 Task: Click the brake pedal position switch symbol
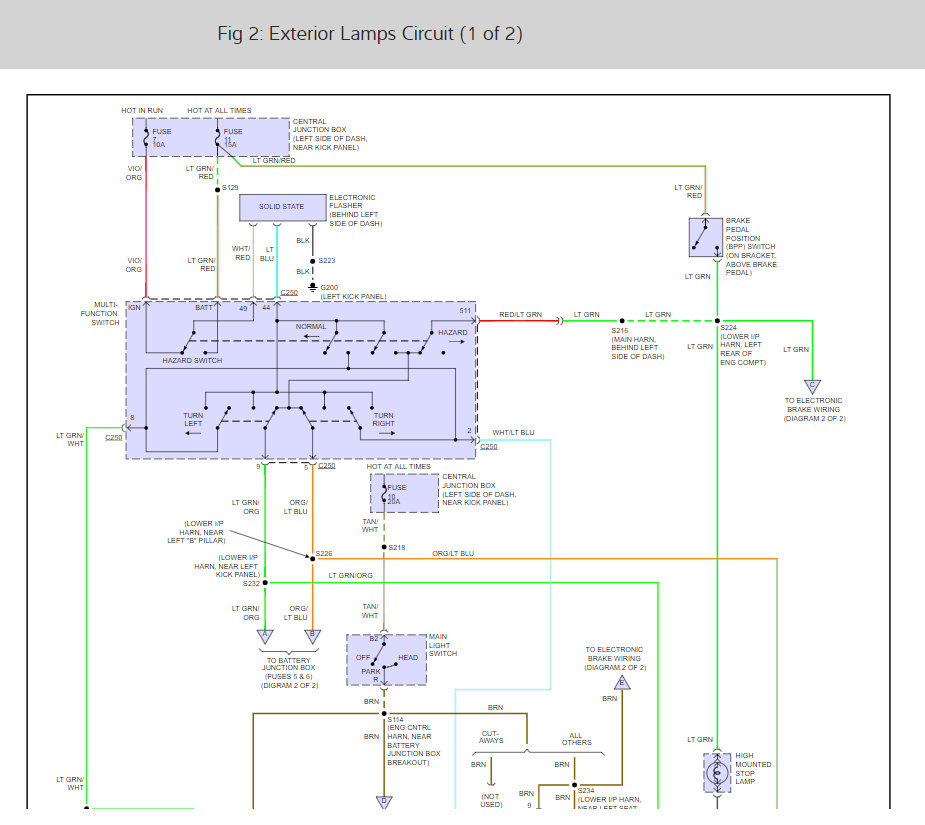coord(706,237)
